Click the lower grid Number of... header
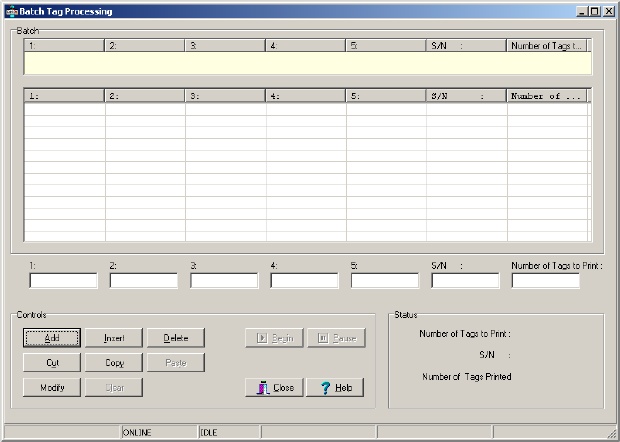The height and width of the screenshot is (442, 620). point(547,96)
